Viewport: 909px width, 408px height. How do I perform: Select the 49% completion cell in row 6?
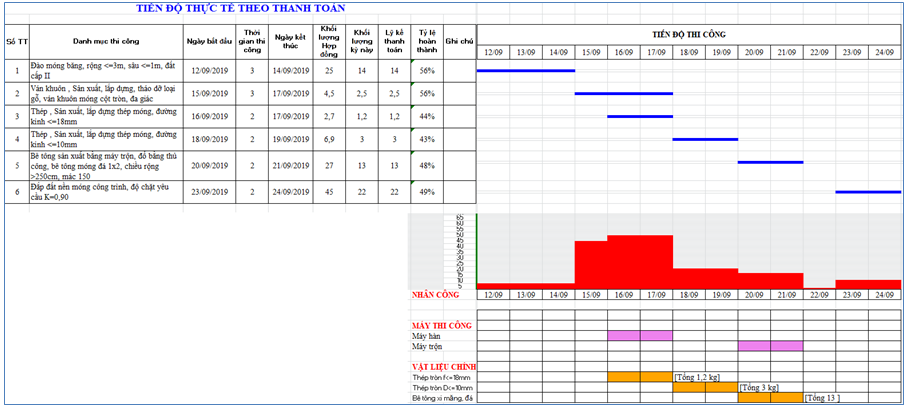(x=427, y=192)
